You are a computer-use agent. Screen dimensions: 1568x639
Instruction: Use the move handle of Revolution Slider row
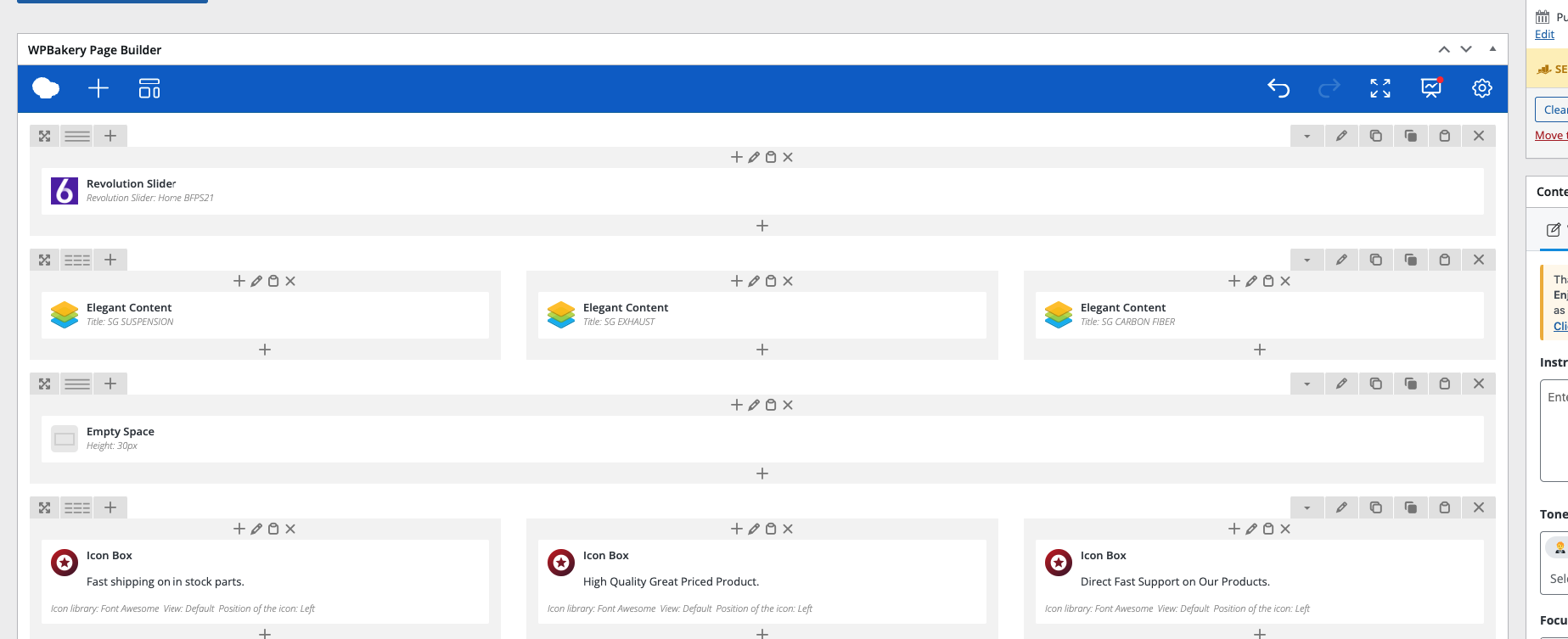(x=45, y=136)
